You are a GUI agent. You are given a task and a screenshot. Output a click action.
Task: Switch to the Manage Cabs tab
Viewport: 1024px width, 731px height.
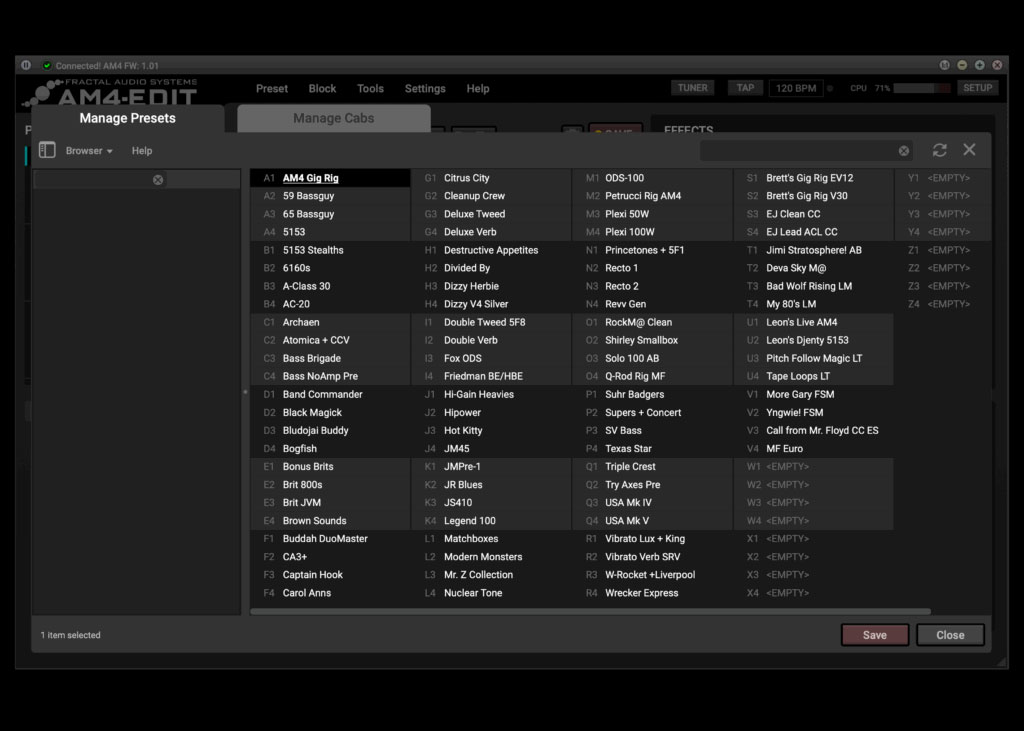(333, 118)
